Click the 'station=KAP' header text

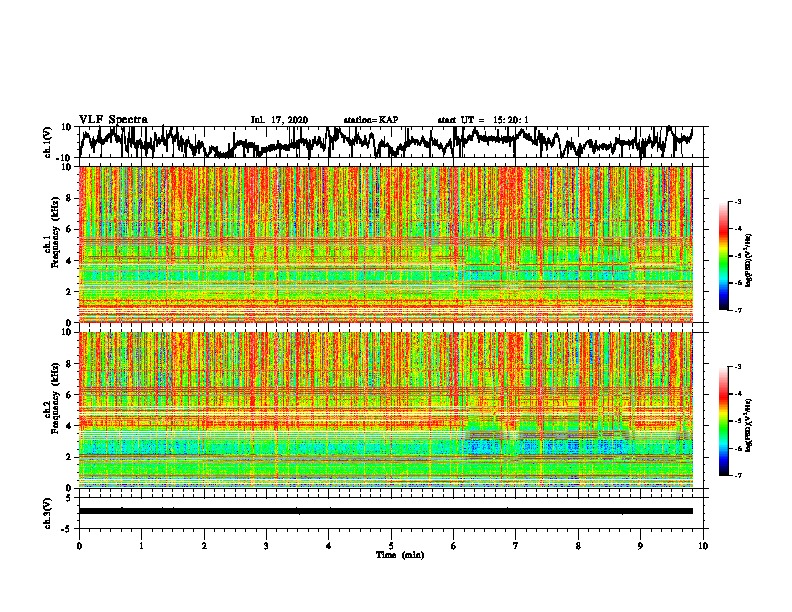point(371,120)
